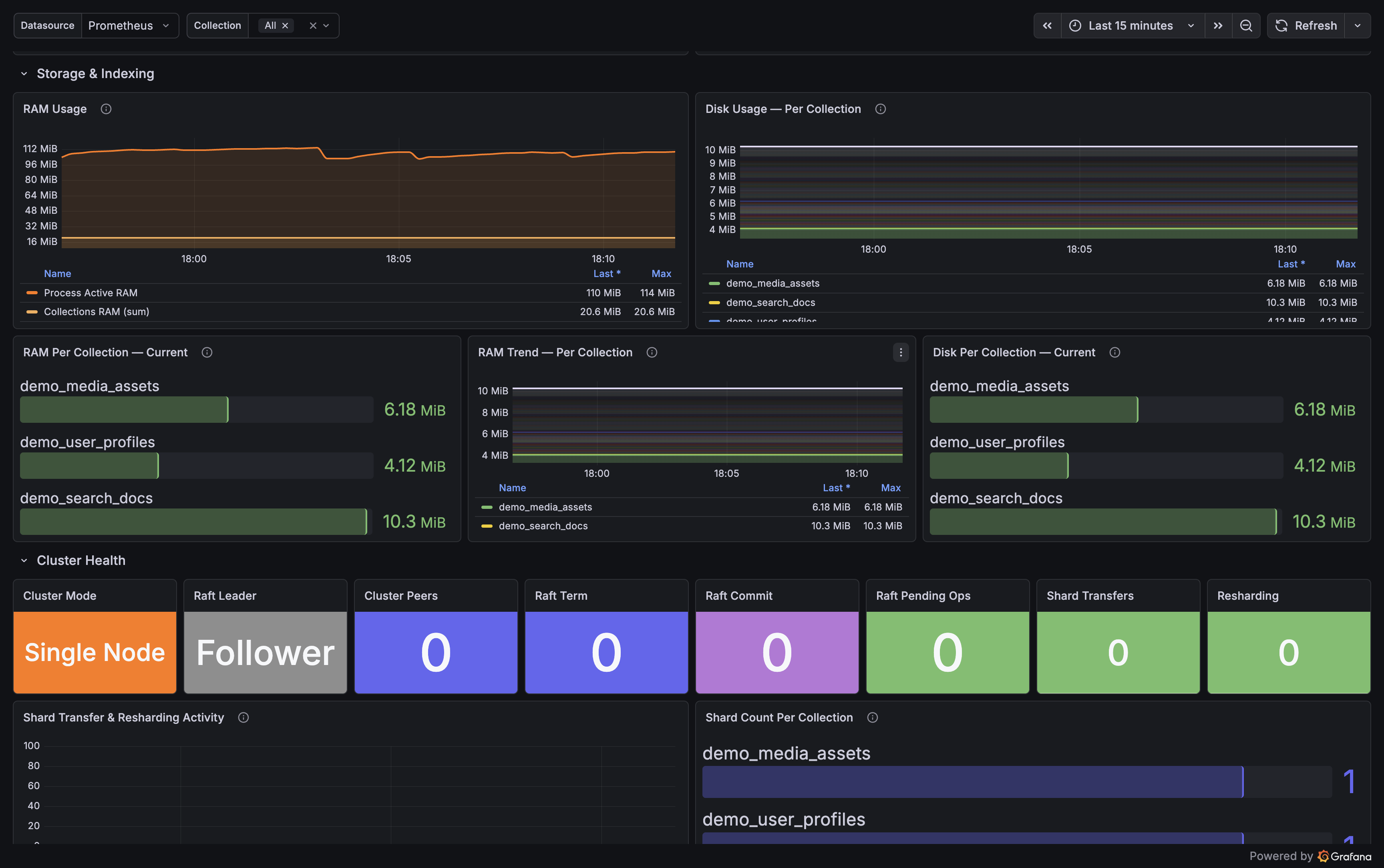Click the Refresh button
The image size is (1384, 868).
(x=1306, y=26)
